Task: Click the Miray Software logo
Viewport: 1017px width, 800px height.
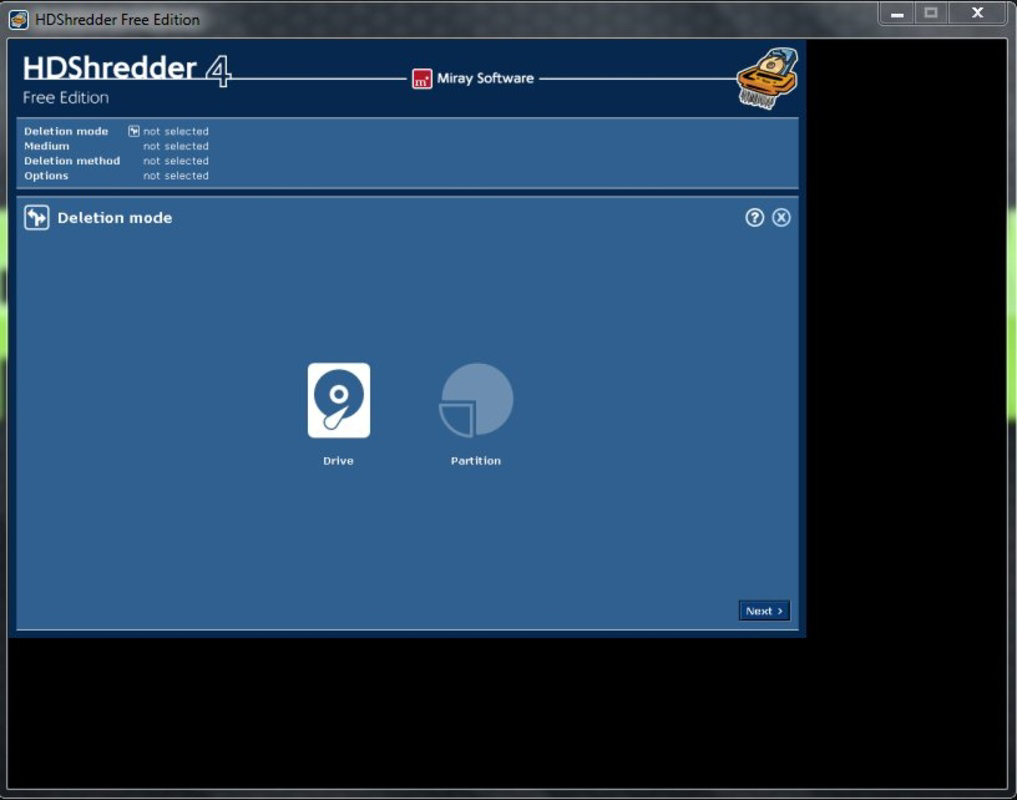Action: point(473,79)
